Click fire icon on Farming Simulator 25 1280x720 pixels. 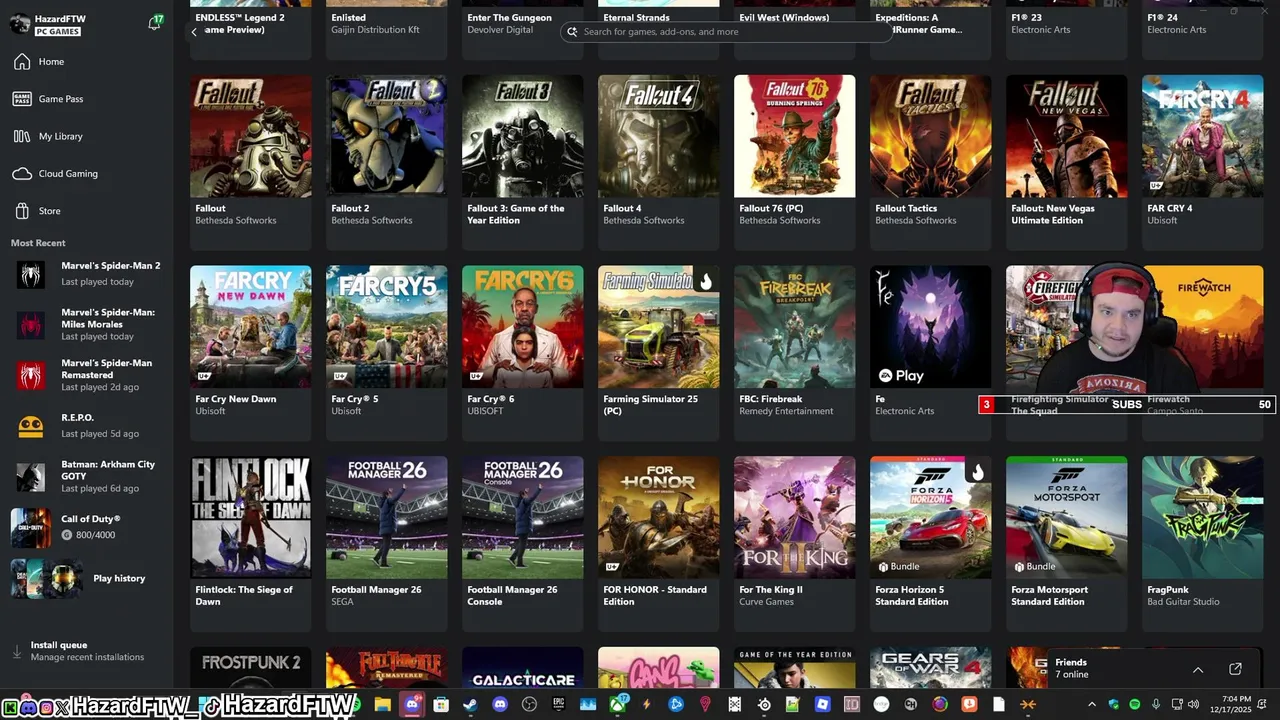click(706, 282)
